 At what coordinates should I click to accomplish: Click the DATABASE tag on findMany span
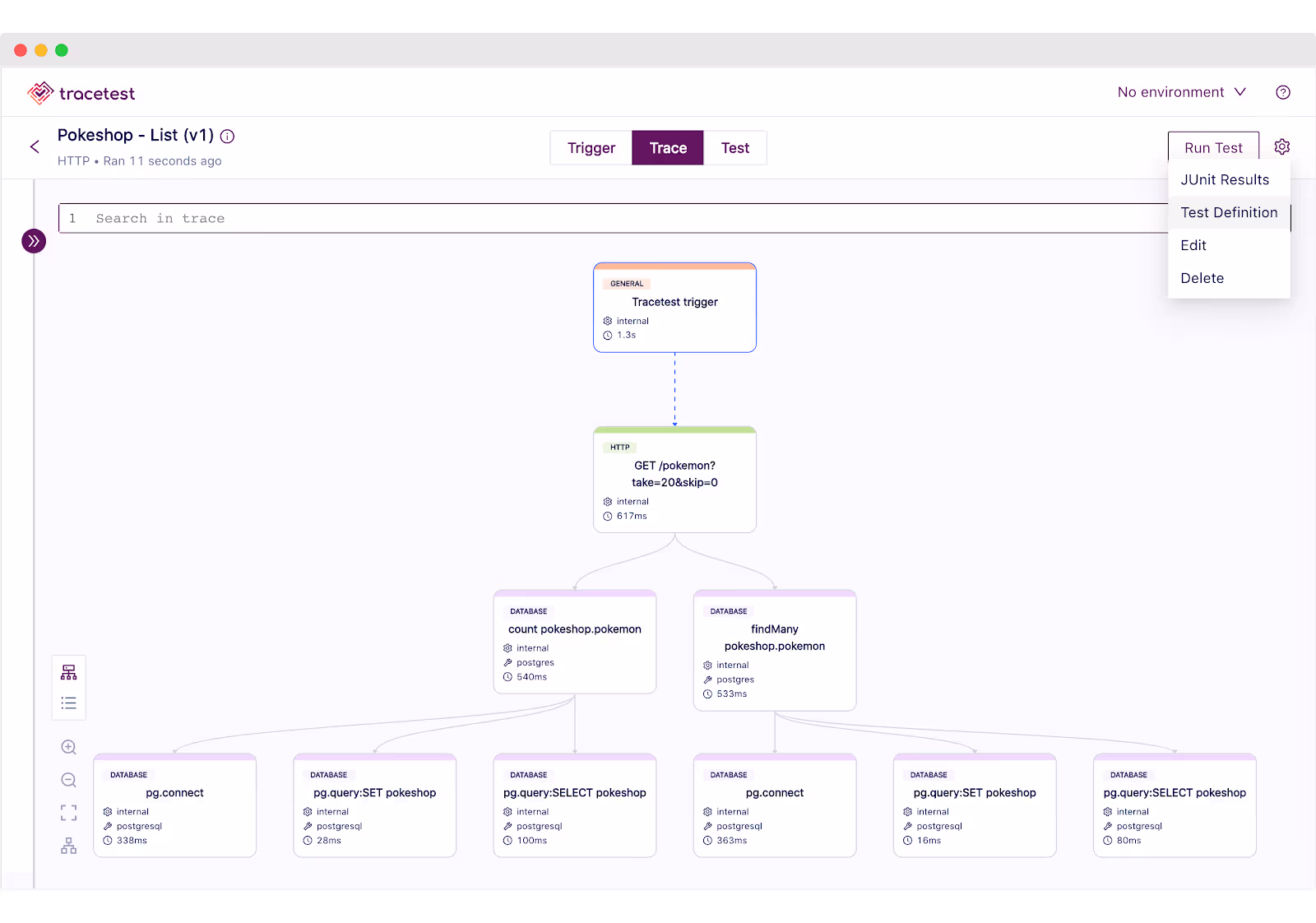coord(729,611)
